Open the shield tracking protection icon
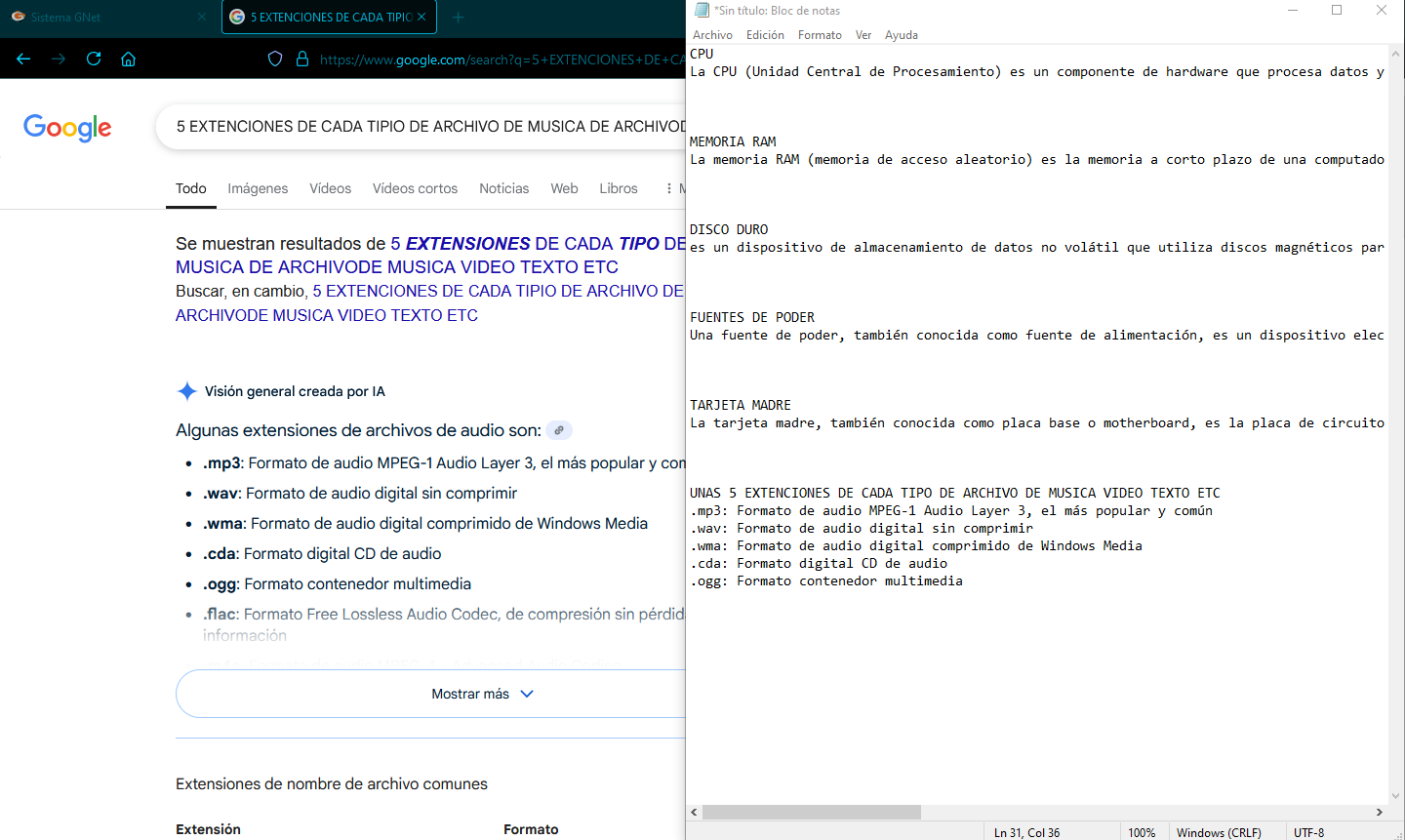Screen dimensions: 1405x840 275,59
